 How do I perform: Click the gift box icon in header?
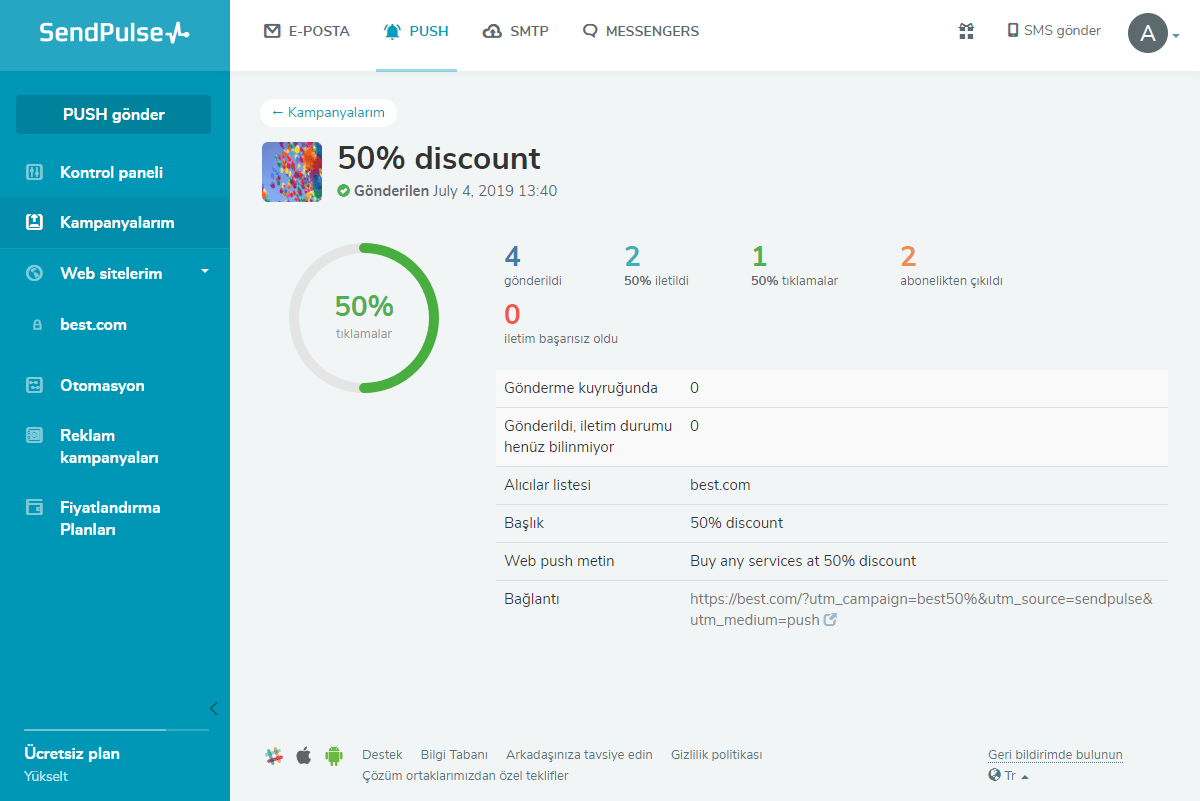tap(966, 31)
